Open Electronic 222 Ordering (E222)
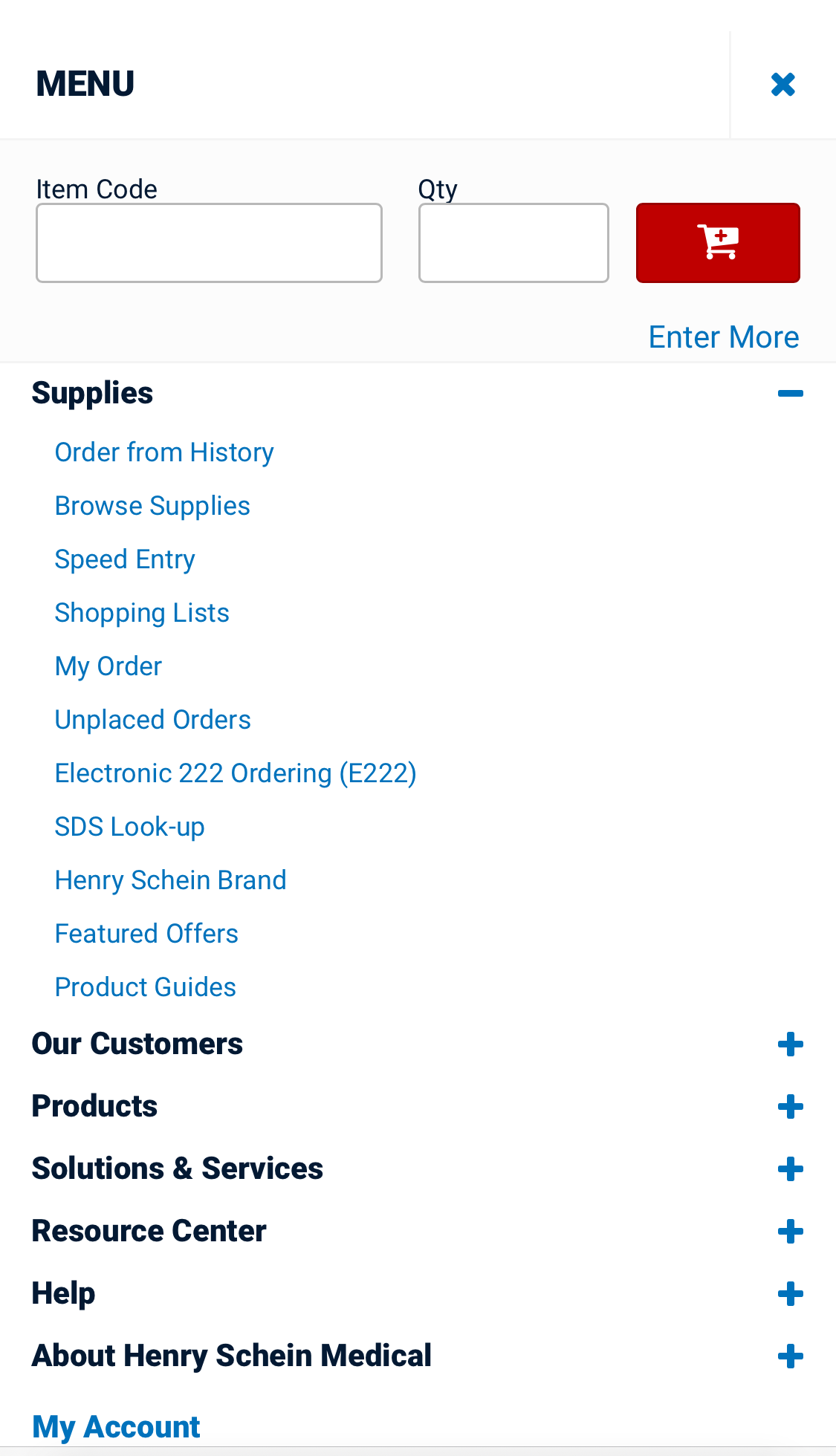This screenshot has height=1456, width=836. pyautogui.click(x=235, y=773)
